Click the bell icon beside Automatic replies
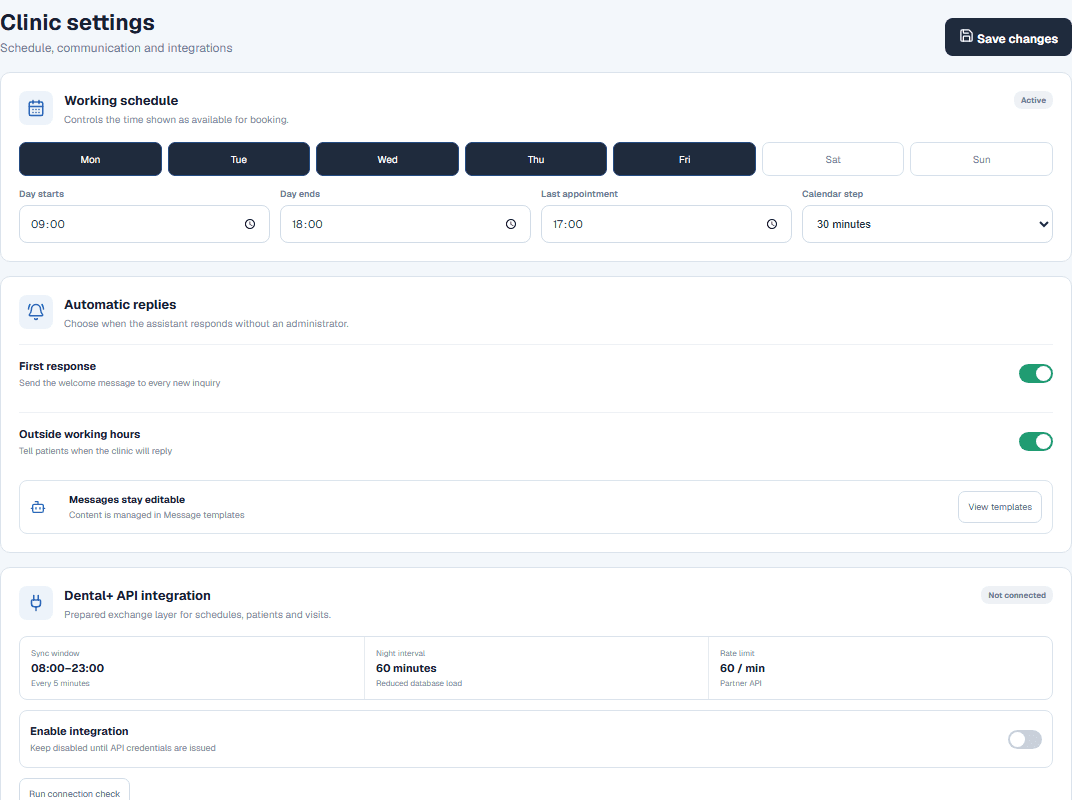Viewport: 1072px width, 800px height. click(36, 312)
